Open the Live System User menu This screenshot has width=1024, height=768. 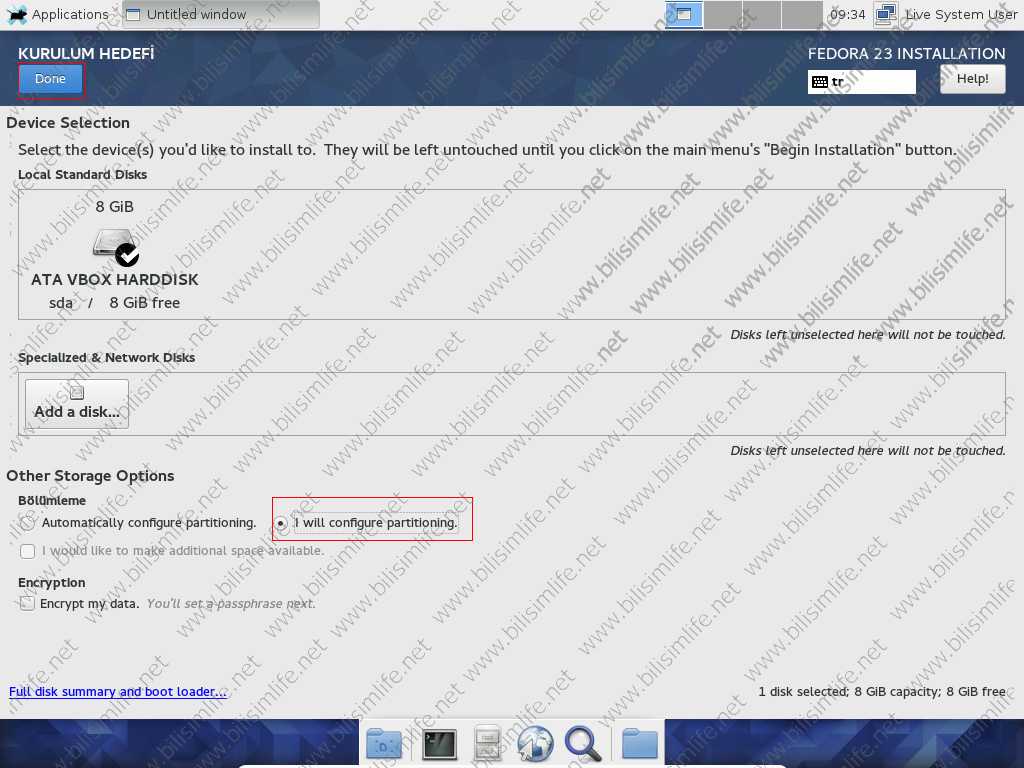(x=961, y=14)
